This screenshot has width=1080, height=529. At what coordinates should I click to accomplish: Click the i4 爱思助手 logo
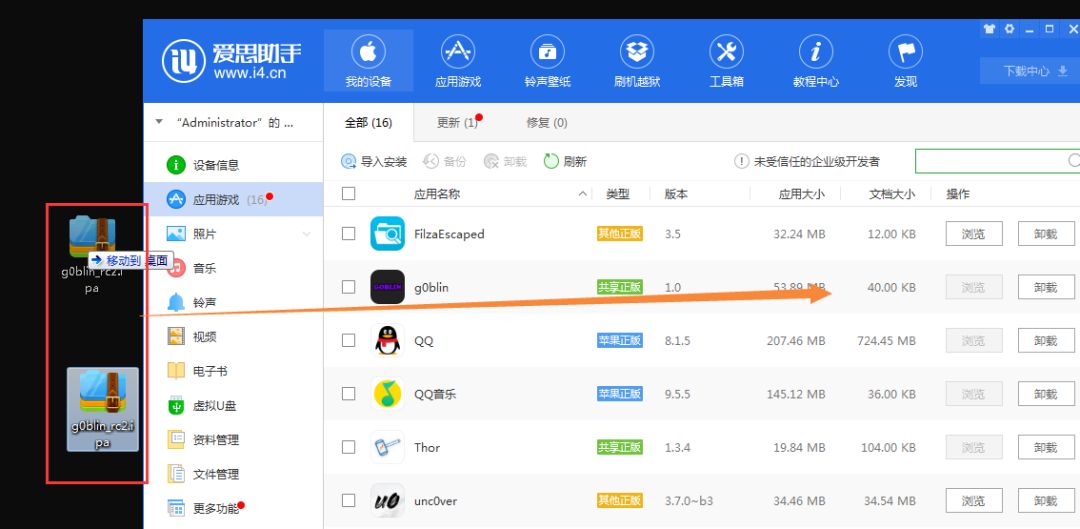click(x=231, y=61)
